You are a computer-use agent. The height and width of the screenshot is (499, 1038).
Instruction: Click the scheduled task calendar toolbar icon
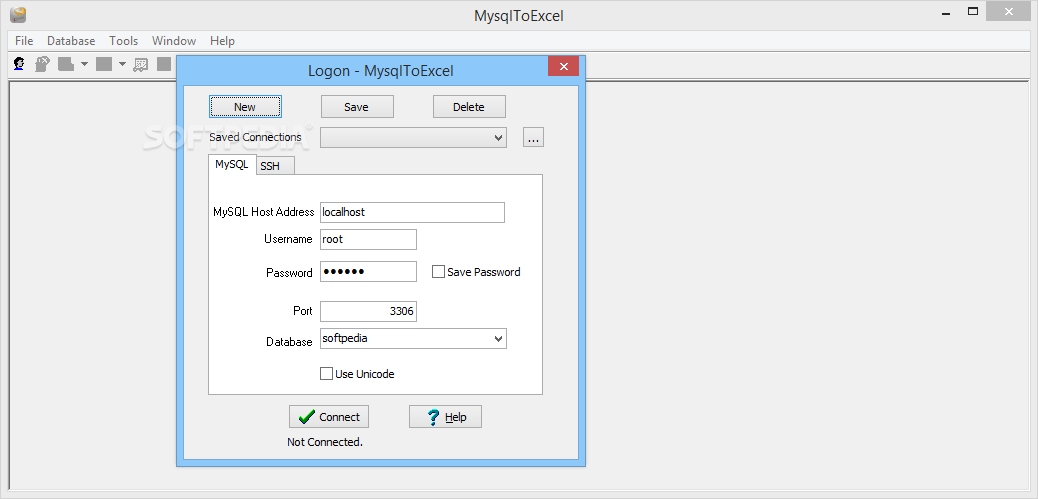point(140,64)
